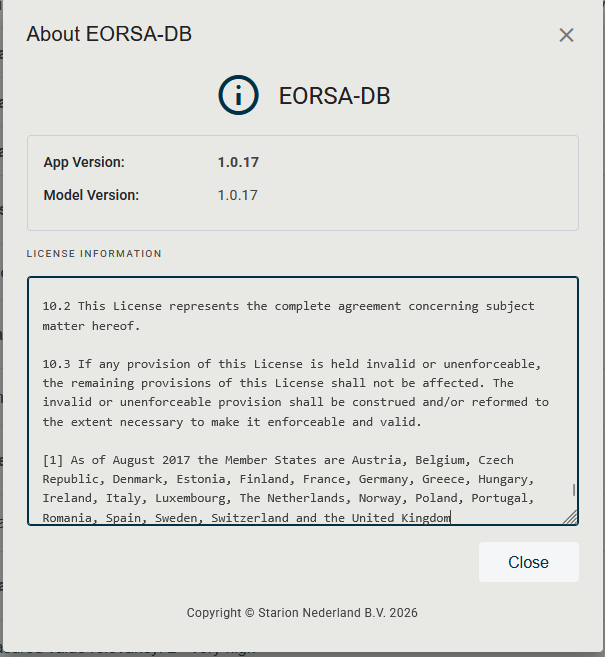Image resolution: width=605 pixels, height=657 pixels.
Task: Click the line starting 'the remaining provisions'
Action: point(278,383)
